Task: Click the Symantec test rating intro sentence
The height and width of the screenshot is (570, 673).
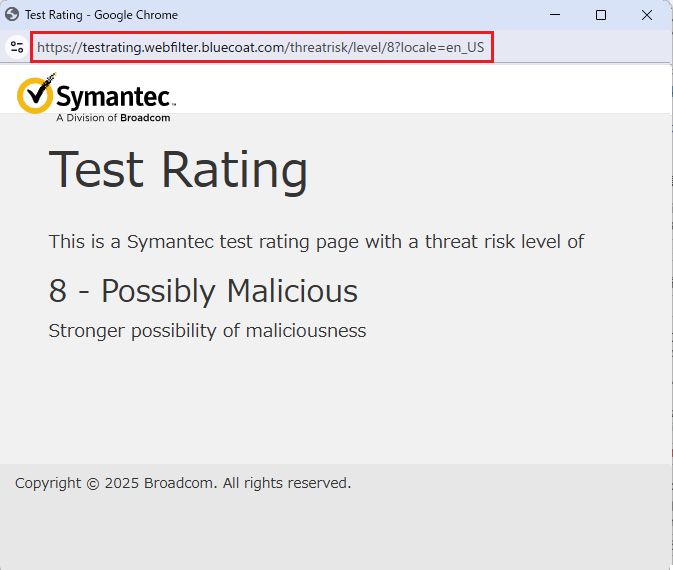Action: (x=316, y=241)
